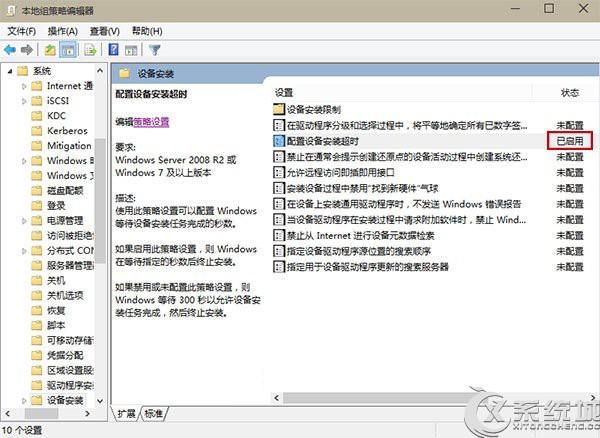The width and height of the screenshot is (600, 438).
Task: Sort by the 状态 column header
Action: tap(570, 93)
